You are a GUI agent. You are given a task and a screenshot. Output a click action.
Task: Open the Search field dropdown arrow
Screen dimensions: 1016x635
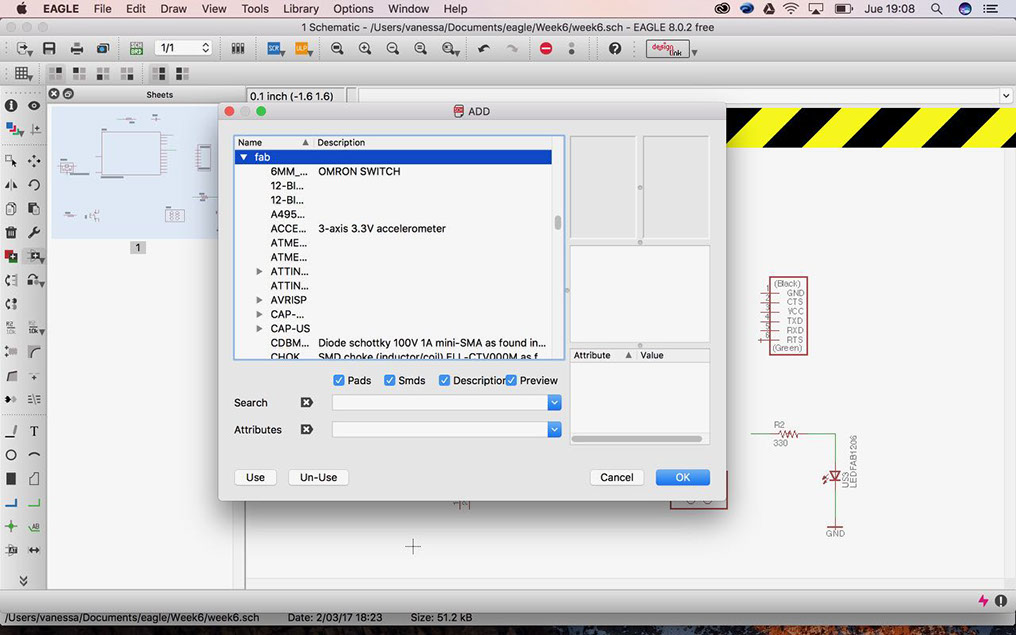(x=554, y=402)
